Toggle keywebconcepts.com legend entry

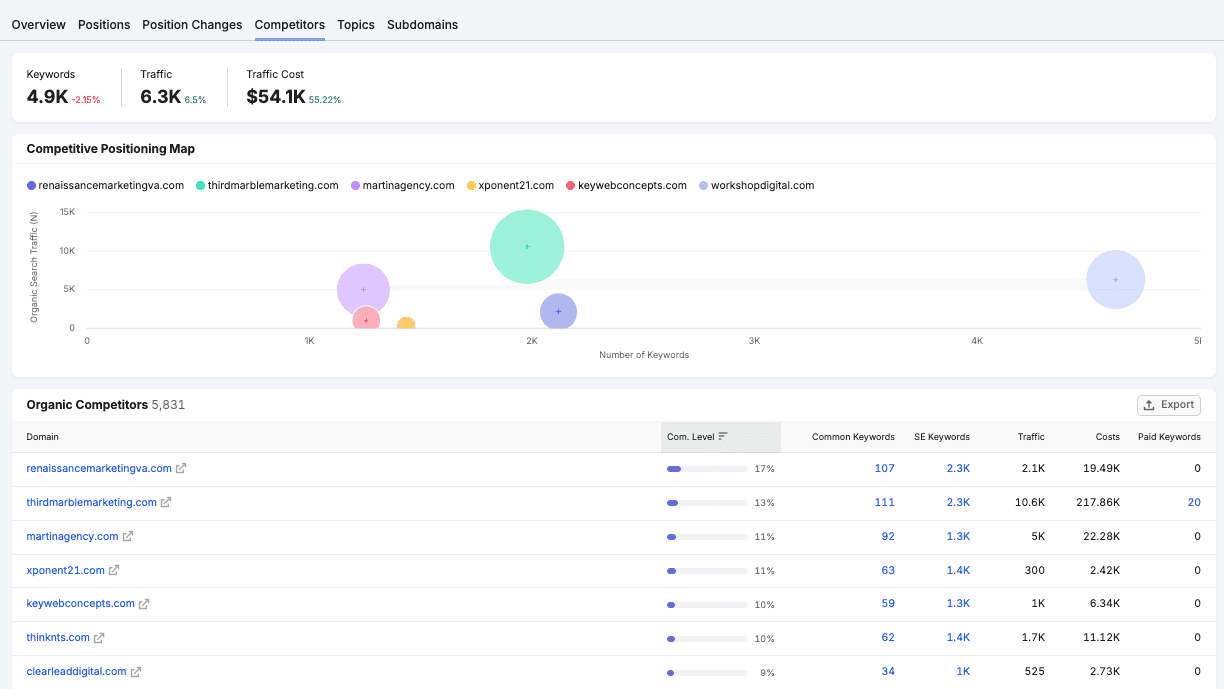(x=626, y=185)
